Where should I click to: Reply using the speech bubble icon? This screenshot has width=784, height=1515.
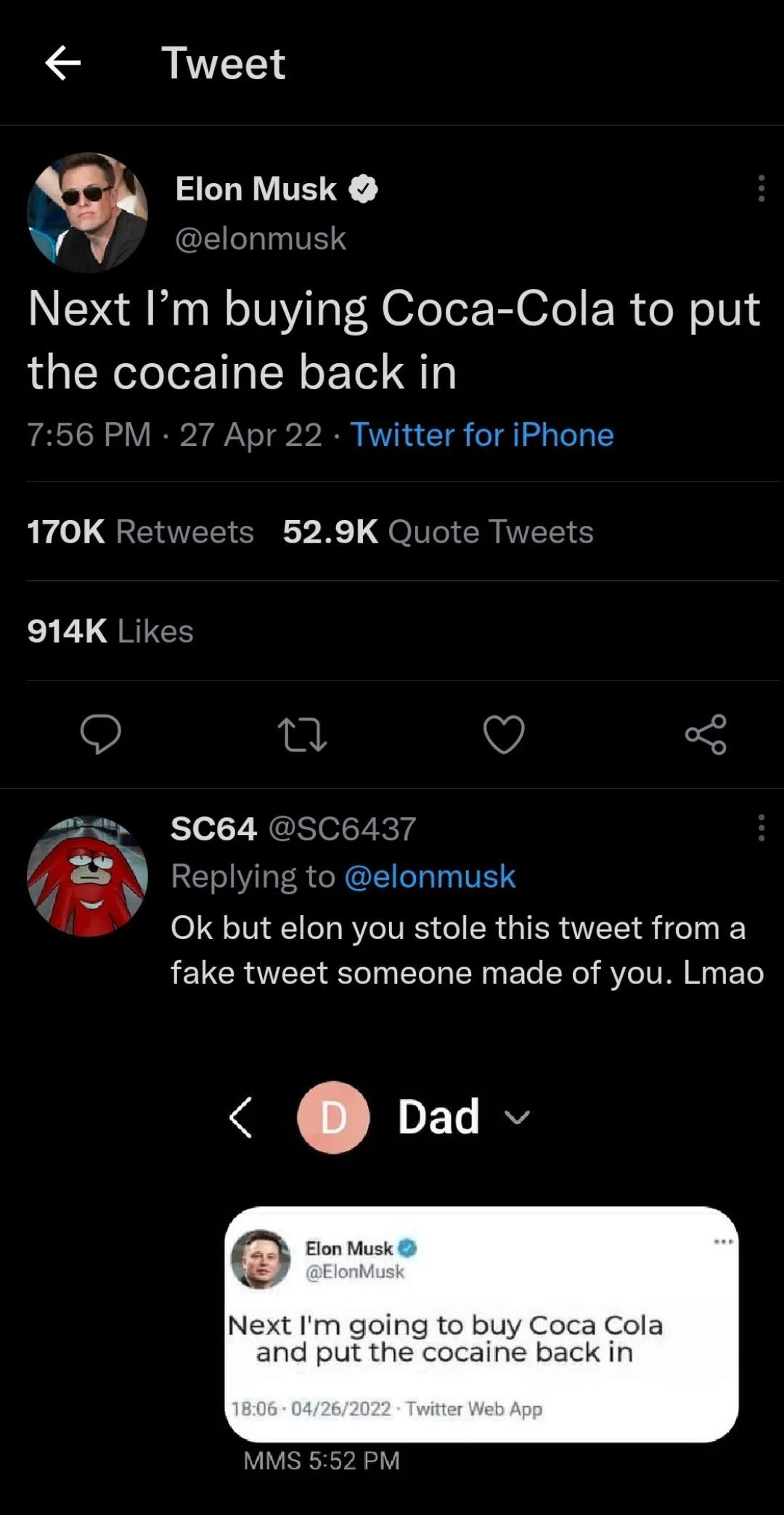click(x=100, y=734)
